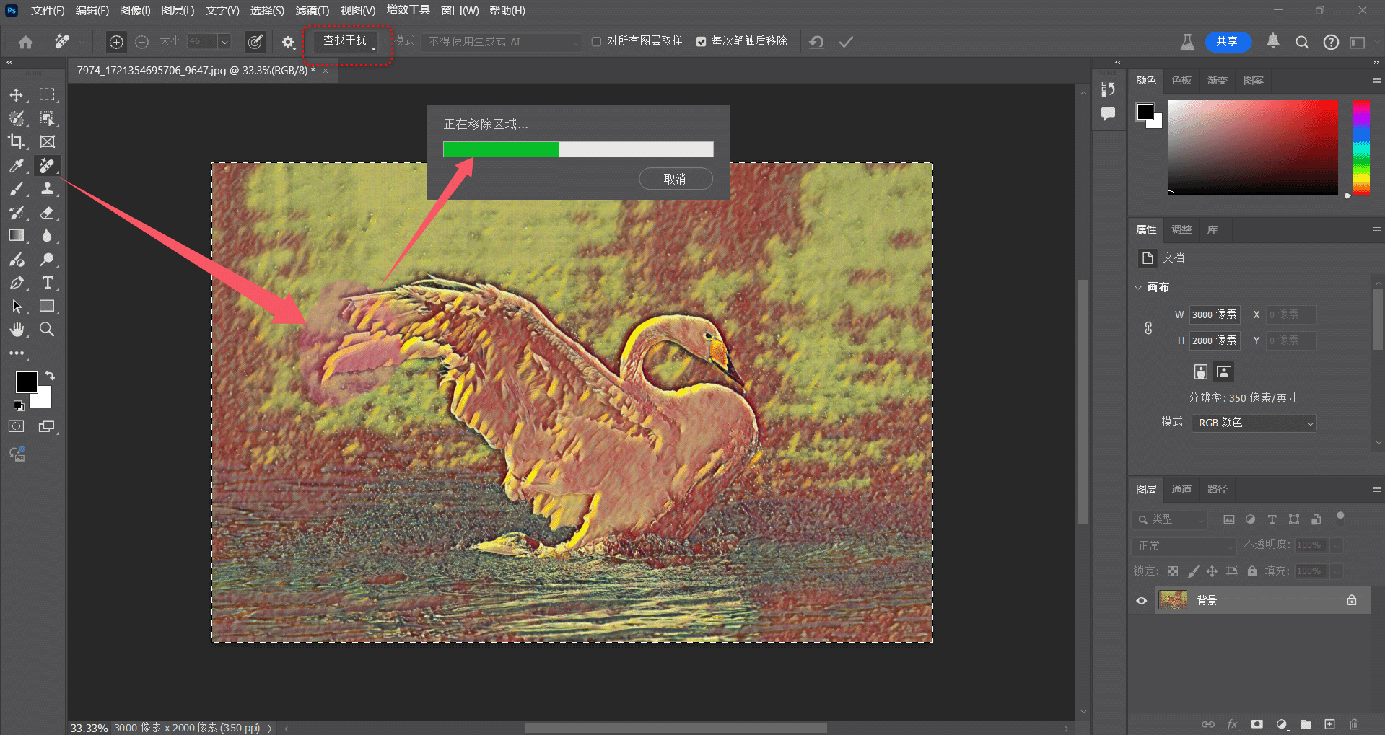The width and height of the screenshot is (1385, 735).
Task: Enable sample all layers checkbox
Action: tap(597, 42)
